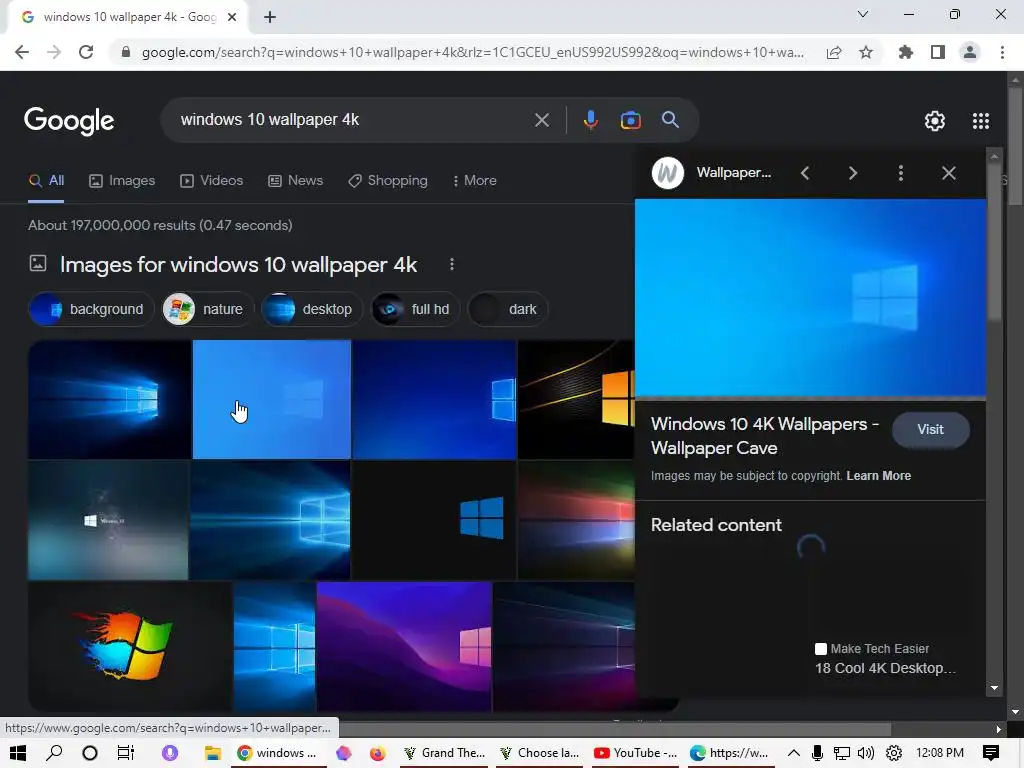Switch to News tab
The image size is (1024, 768).
coord(295,181)
